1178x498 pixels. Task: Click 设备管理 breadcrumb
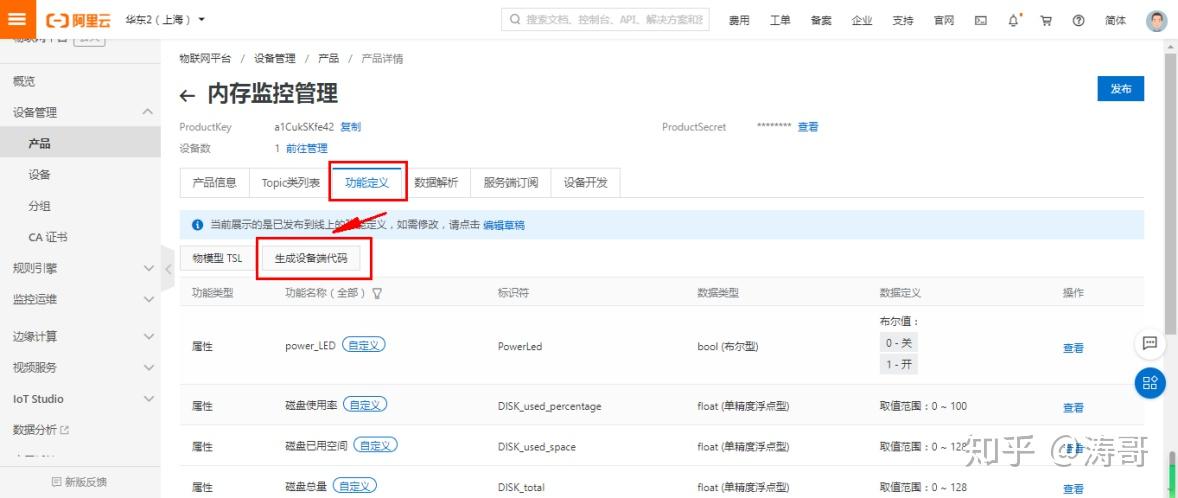(274, 59)
